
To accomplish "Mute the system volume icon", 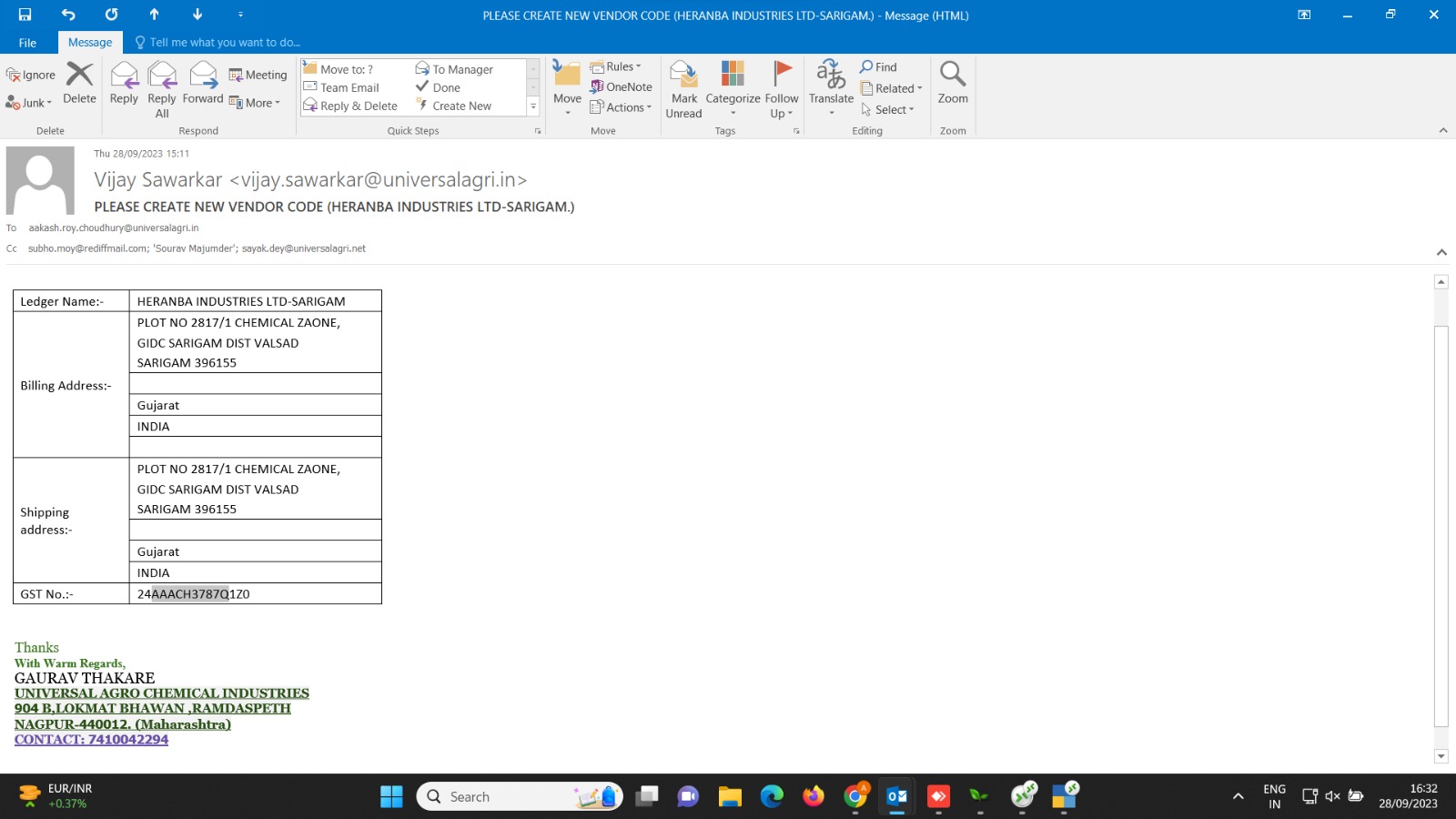I will point(1332,796).
